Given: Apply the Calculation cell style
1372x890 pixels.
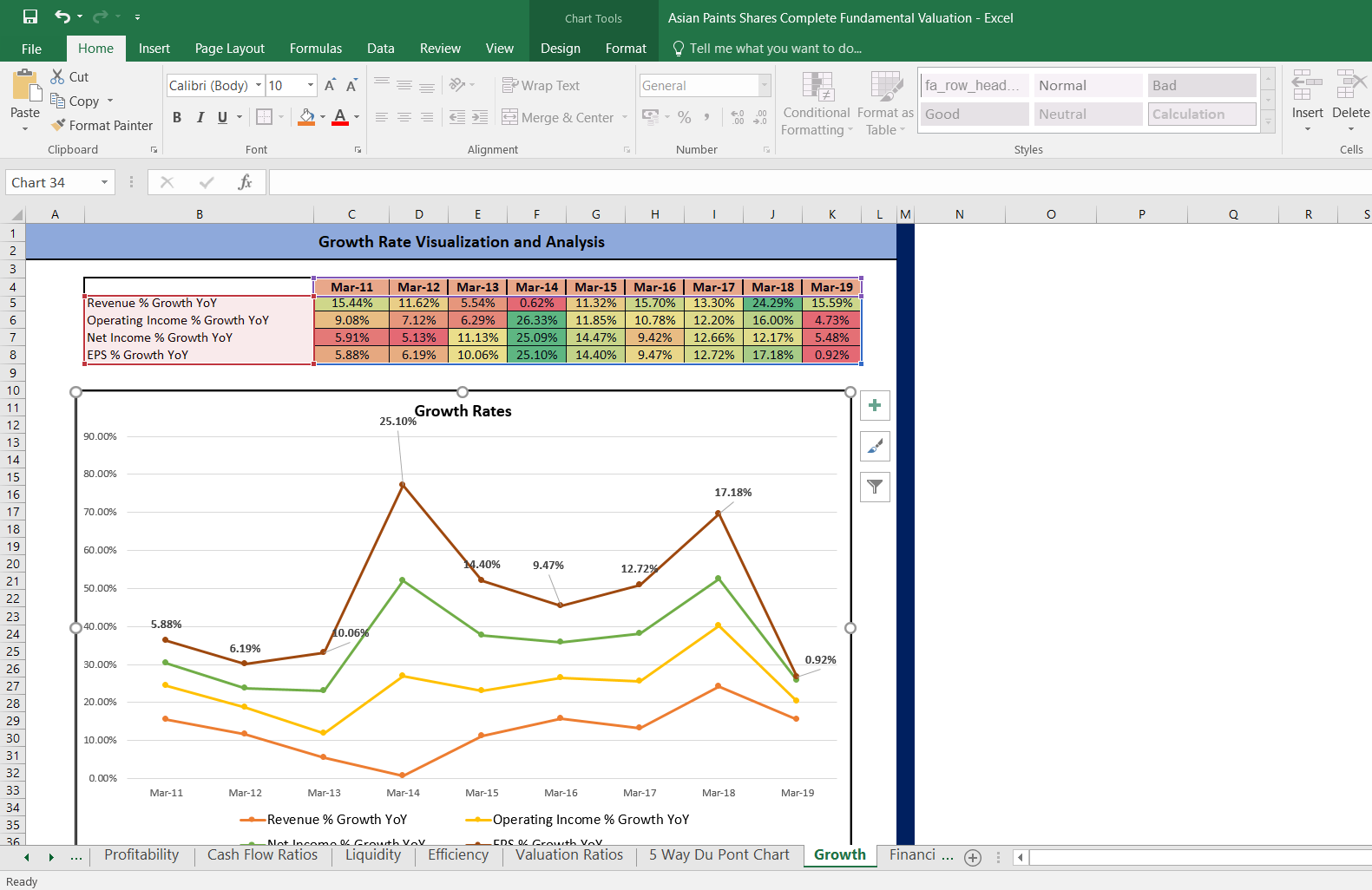Looking at the screenshot, I should 1202,114.
